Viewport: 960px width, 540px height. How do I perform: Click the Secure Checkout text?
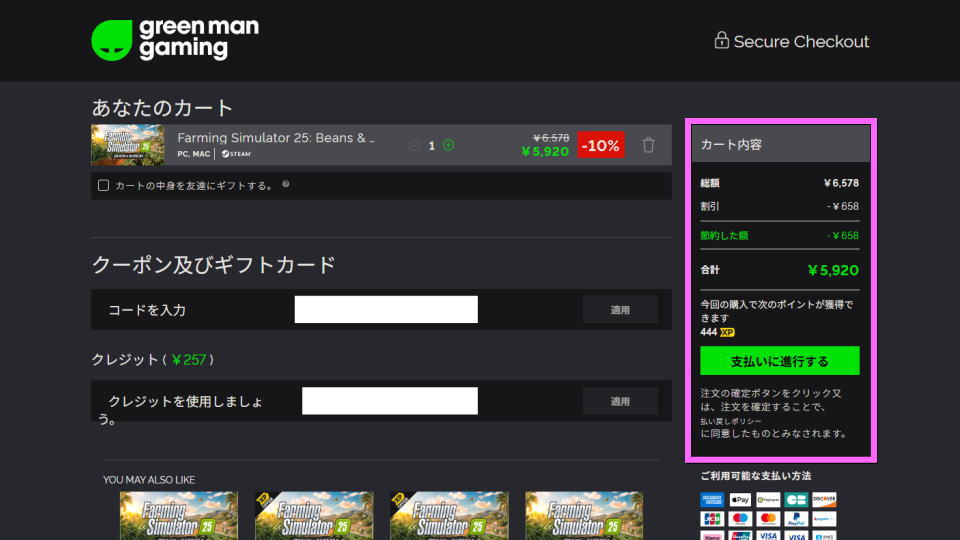click(801, 42)
